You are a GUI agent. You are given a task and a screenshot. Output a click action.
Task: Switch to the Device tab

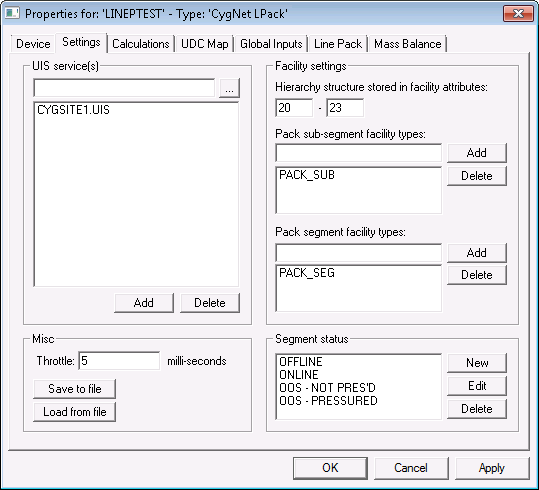(x=33, y=44)
